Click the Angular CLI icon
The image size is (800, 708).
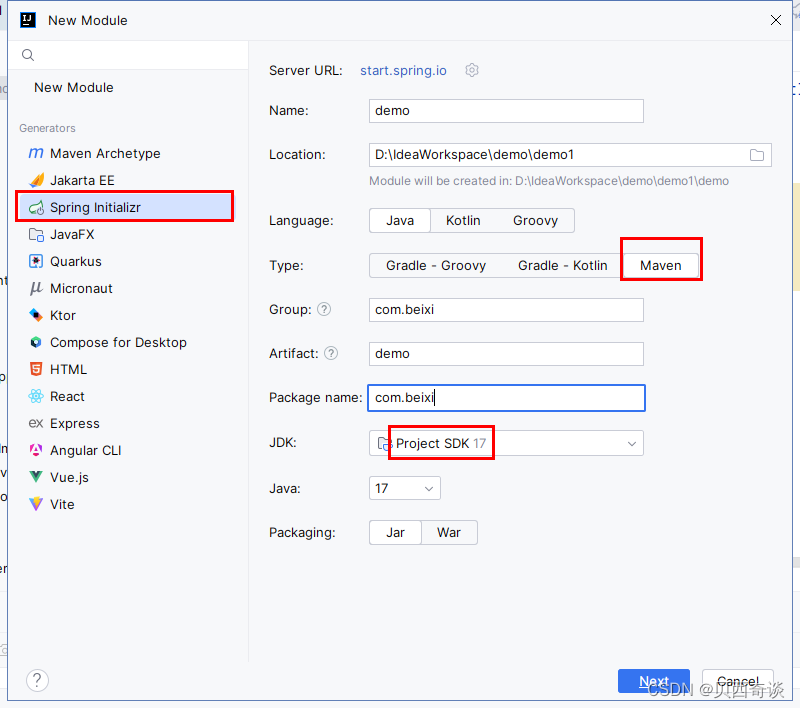(x=36, y=450)
